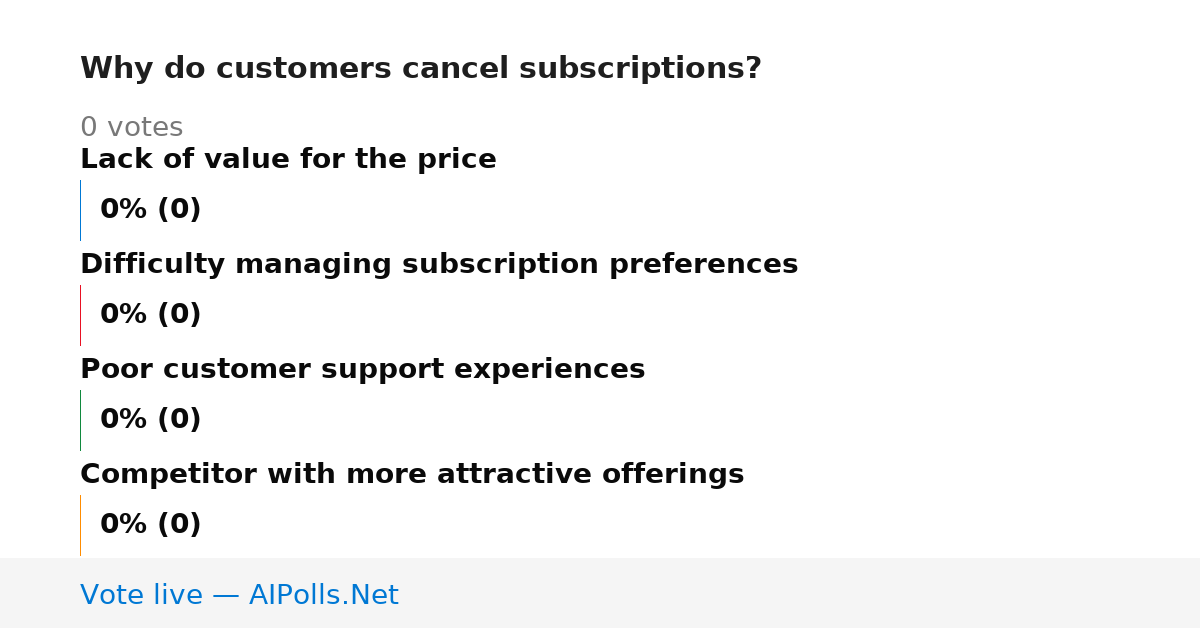Click the green result bar for customer support
The width and height of the screenshot is (1200, 628).
80,420
